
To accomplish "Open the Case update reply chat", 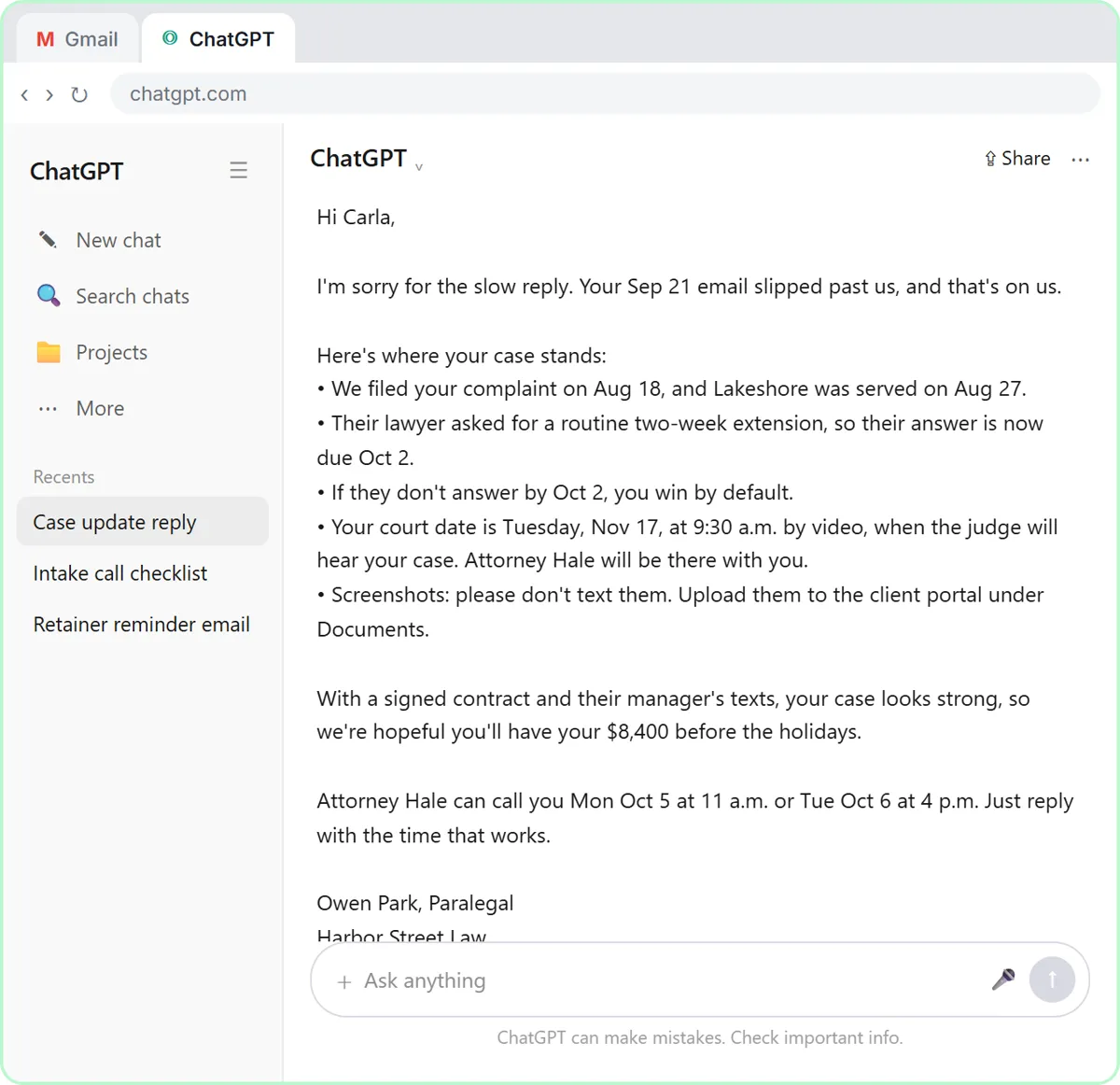I will 142,521.
